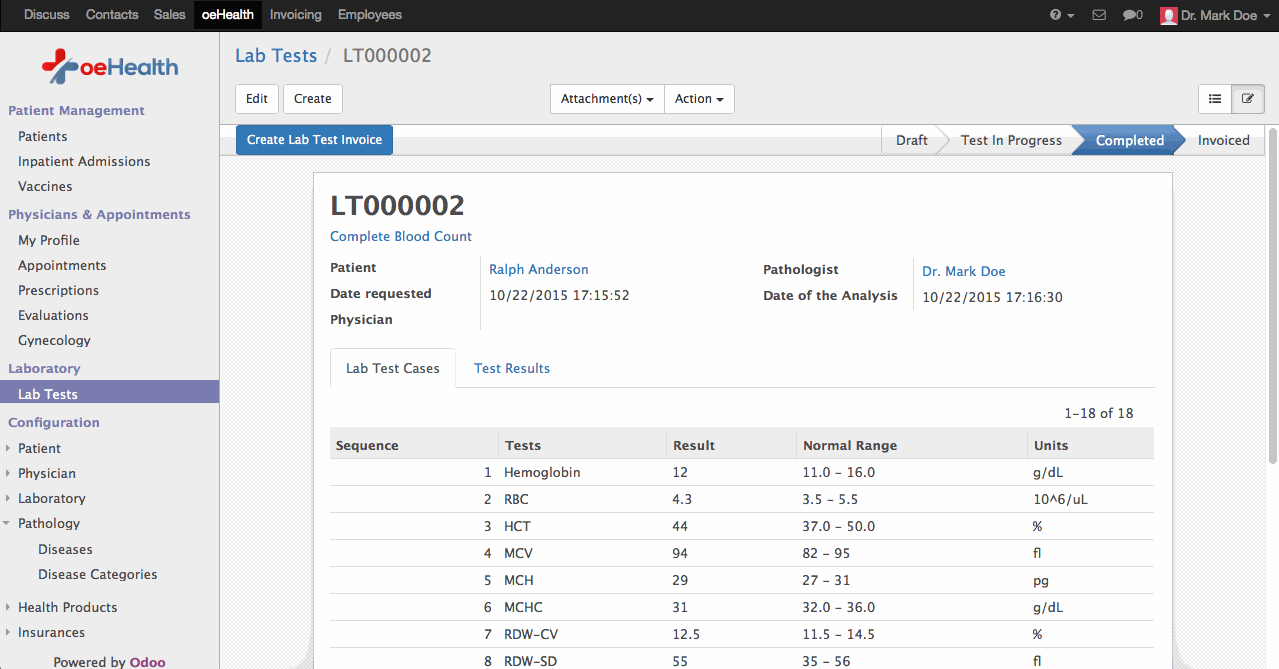
Task: Sort by Units column header
Action: tap(1090, 445)
